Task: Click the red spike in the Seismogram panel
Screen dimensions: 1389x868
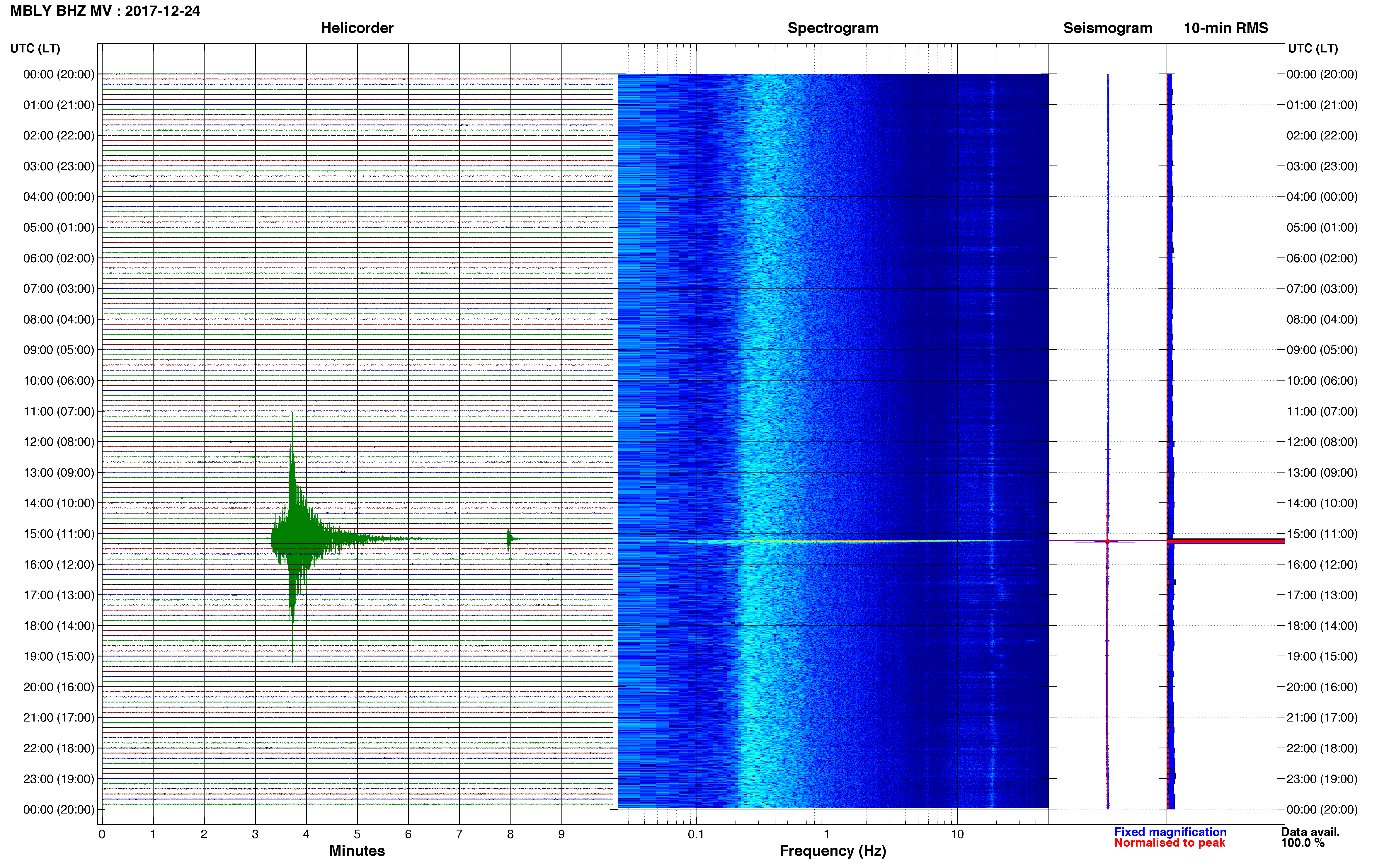Action: click(1108, 541)
